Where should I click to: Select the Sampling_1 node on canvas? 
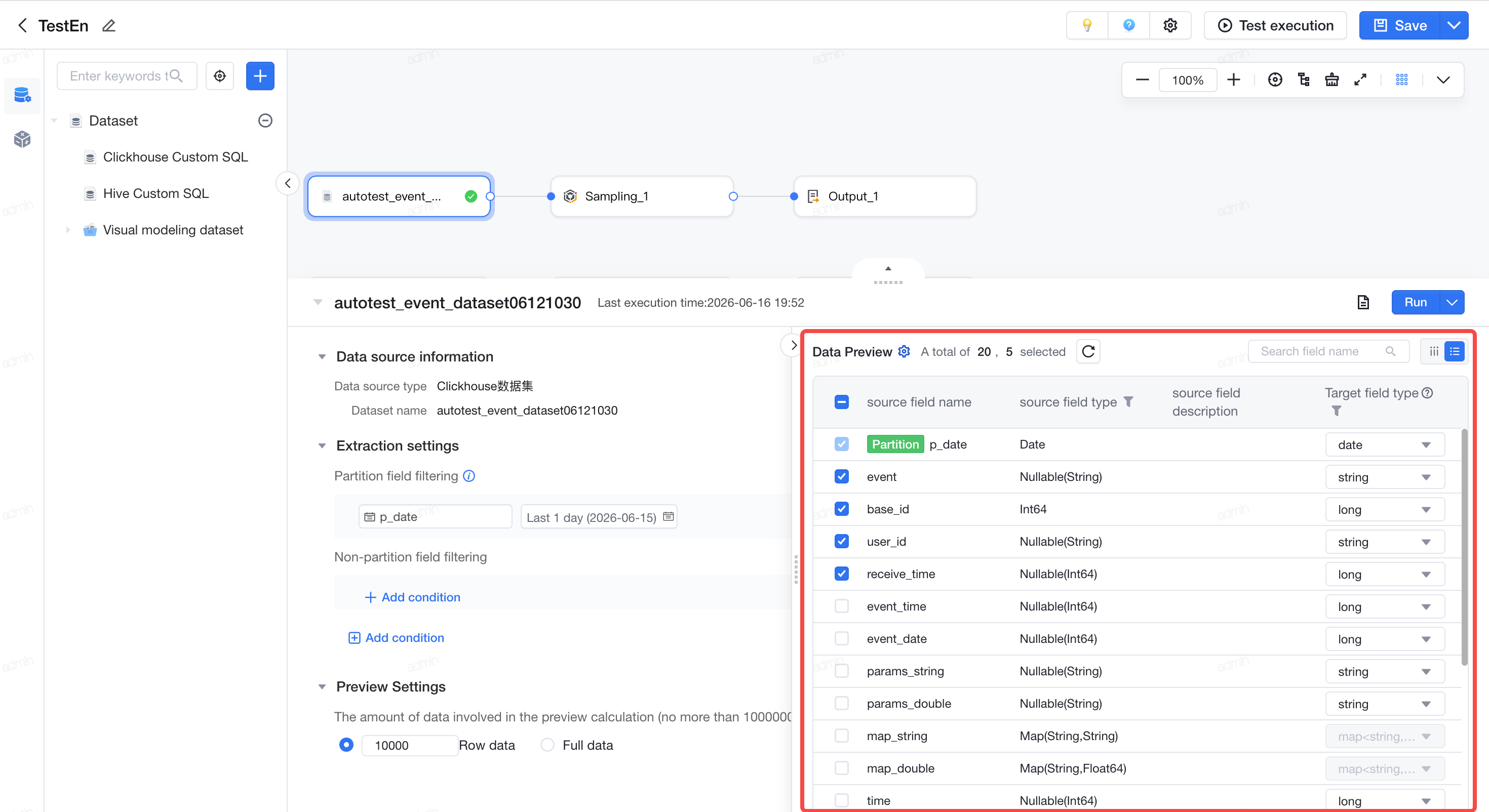coord(642,196)
